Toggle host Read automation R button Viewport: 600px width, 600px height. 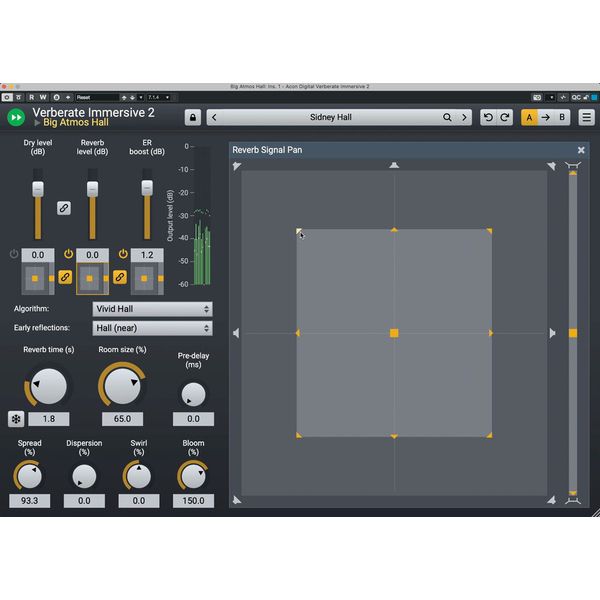[31, 98]
